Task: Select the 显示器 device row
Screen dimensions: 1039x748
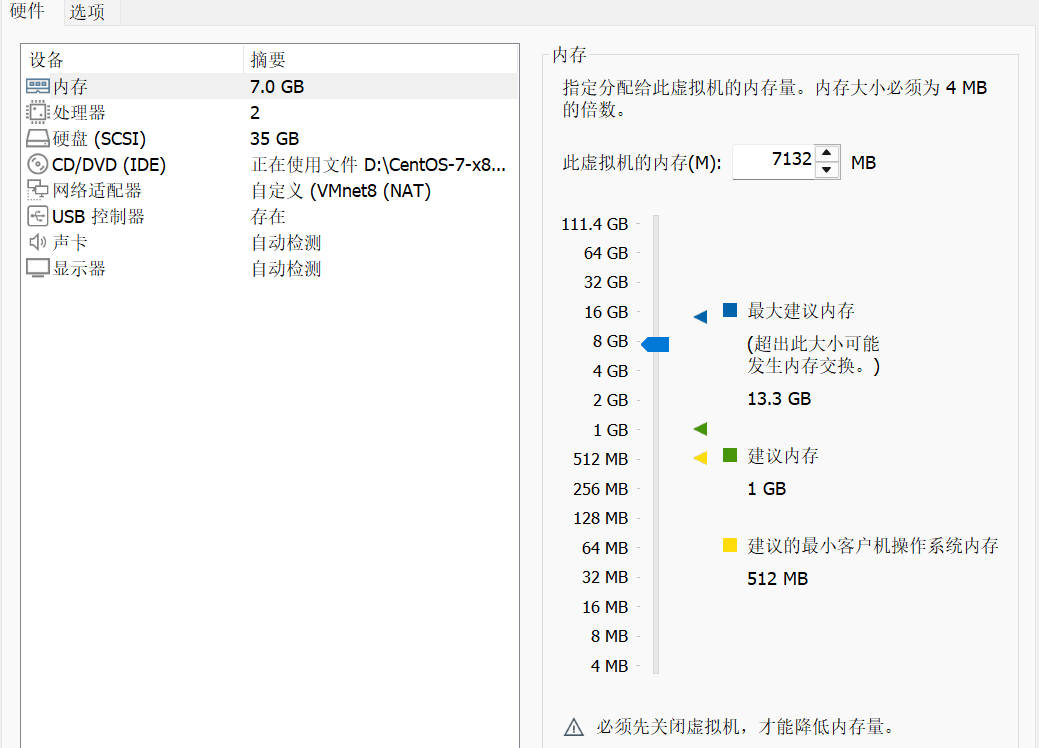Action: tap(270, 268)
